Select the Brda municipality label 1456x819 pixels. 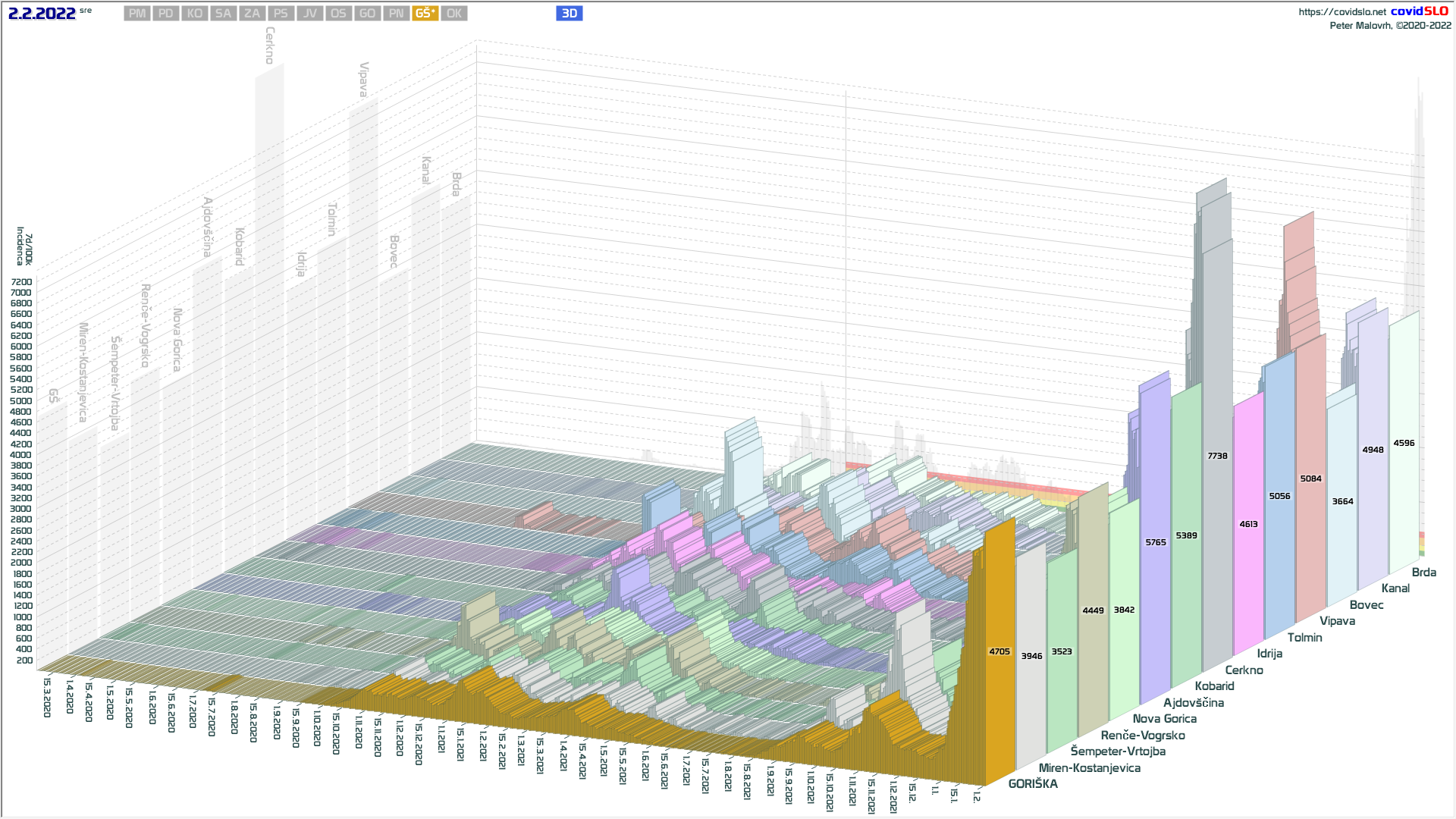[x=1423, y=573]
